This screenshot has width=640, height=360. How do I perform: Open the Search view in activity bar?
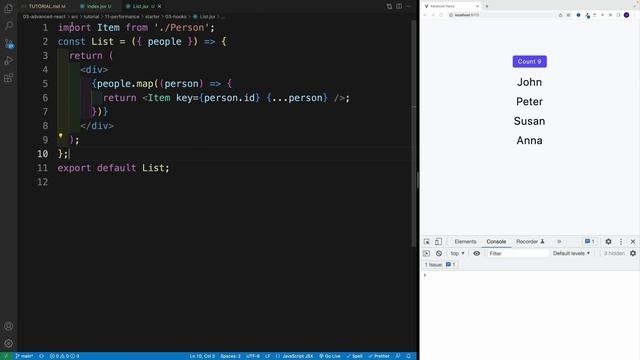[x=9, y=26]
